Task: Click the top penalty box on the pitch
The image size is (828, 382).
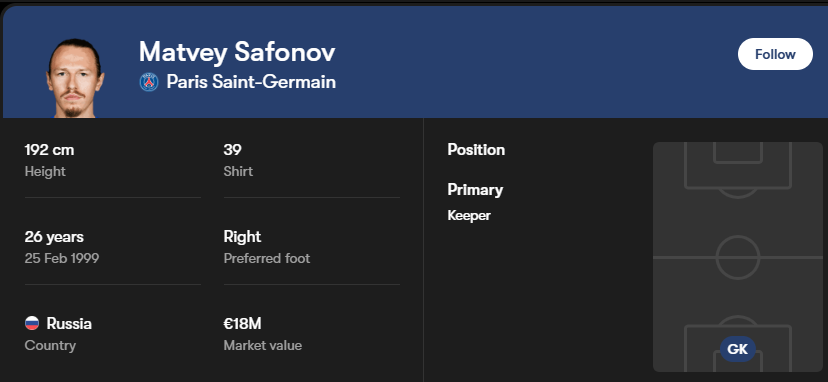Action: pos(738,165)
